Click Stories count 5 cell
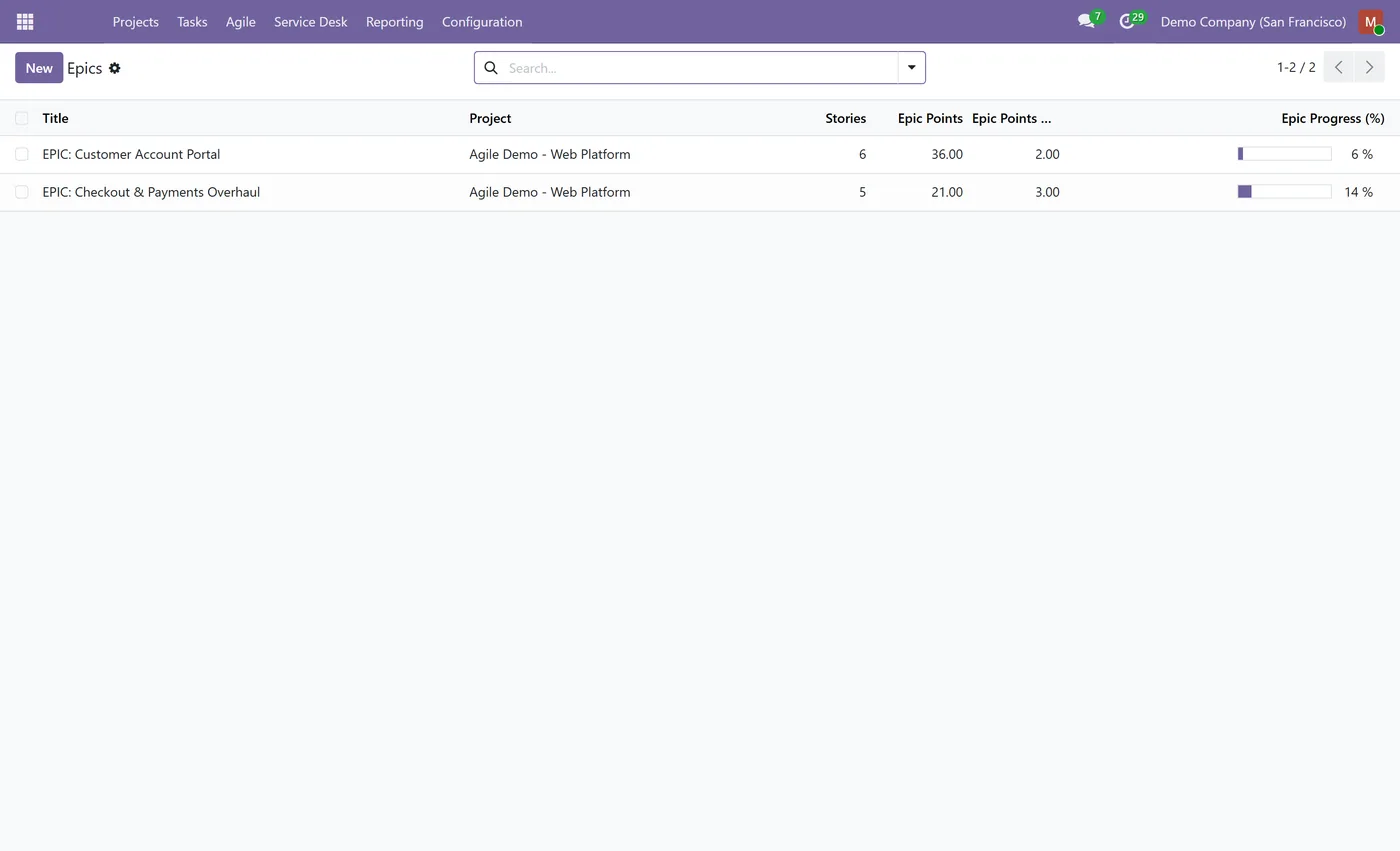 pos(862,192)
